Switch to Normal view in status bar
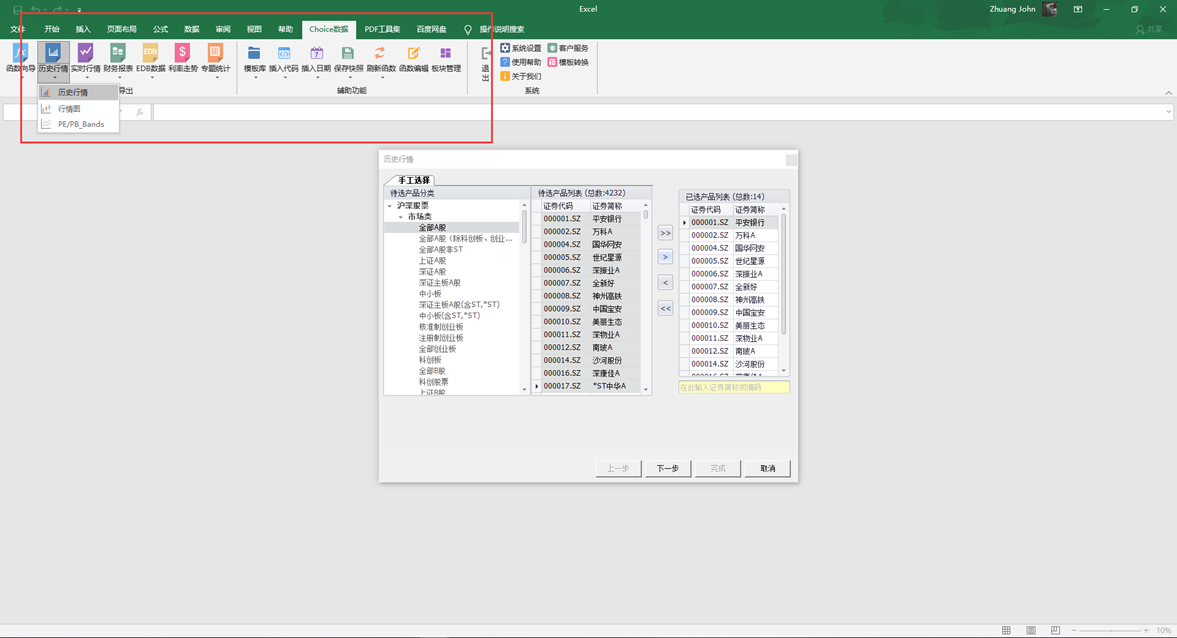Screen dimensions: 1177x638 click(x=1007, y=630)
